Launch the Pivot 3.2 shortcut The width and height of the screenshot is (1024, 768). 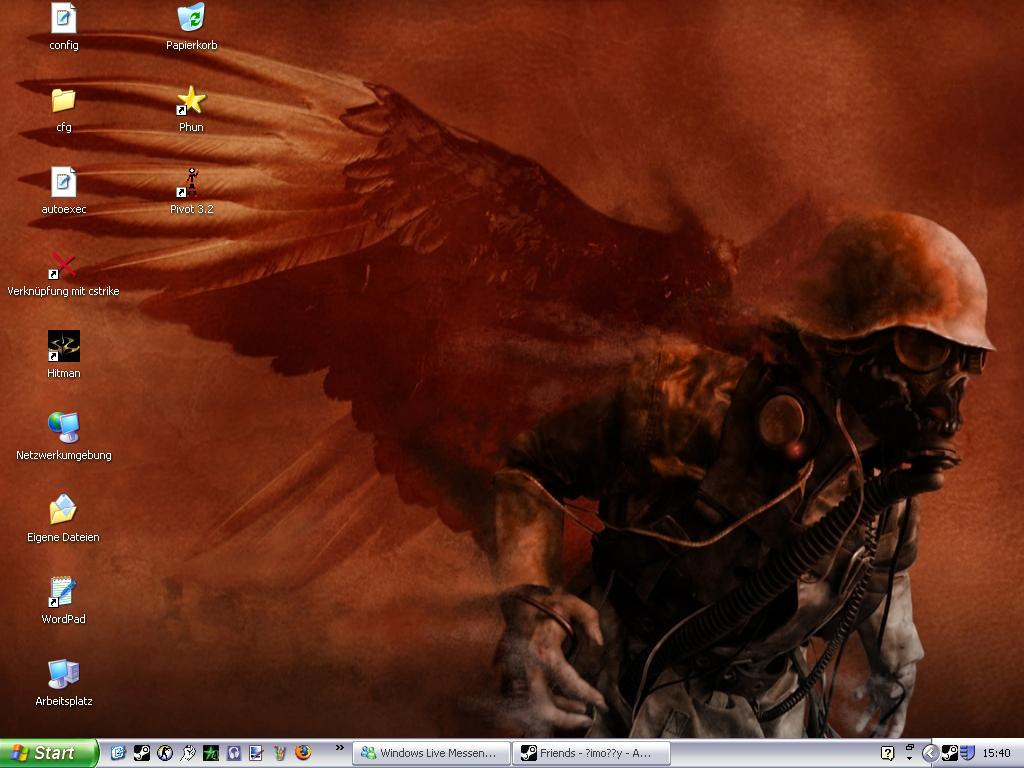coord(191,191)
